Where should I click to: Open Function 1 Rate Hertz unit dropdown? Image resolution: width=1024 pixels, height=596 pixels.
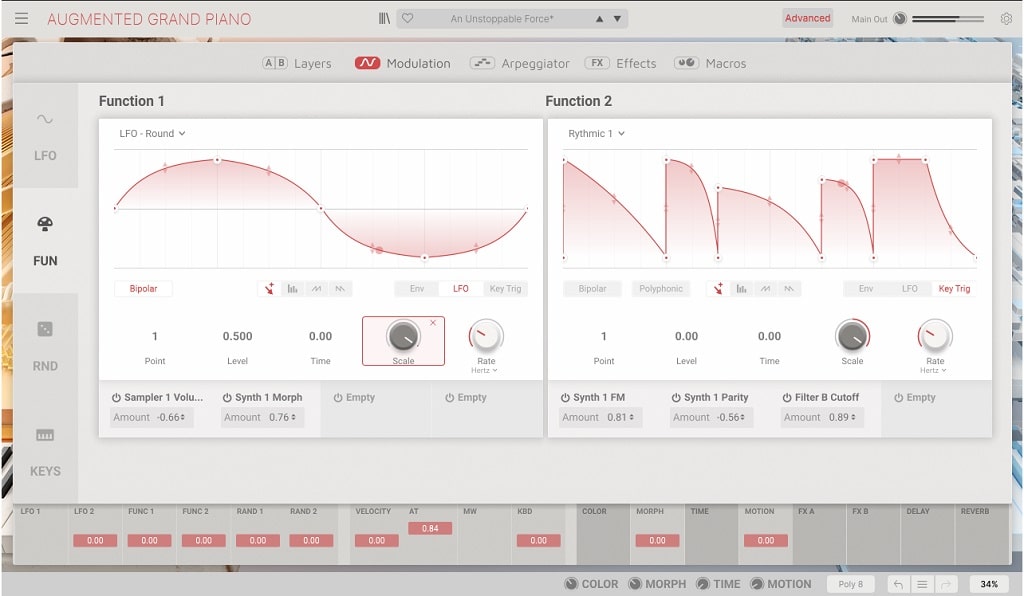tap(485, 370)
